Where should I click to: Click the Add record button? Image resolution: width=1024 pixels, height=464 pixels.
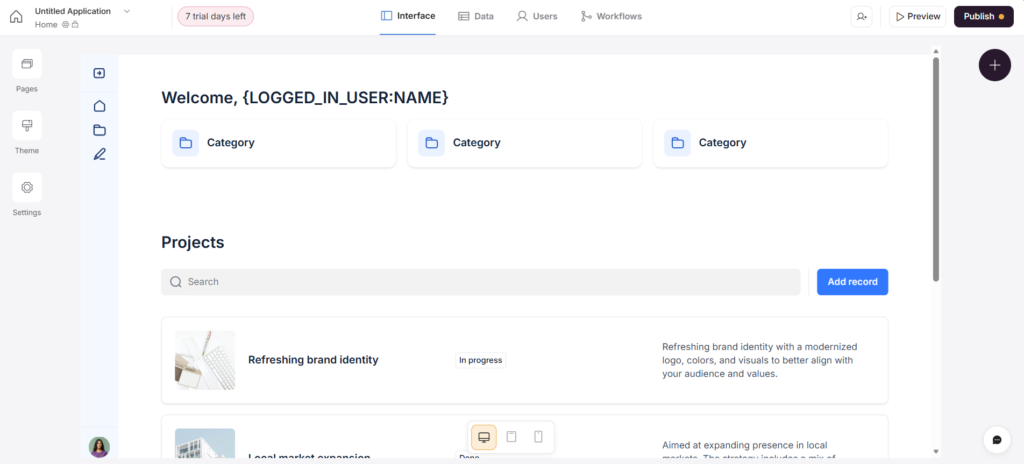(852, 282)
